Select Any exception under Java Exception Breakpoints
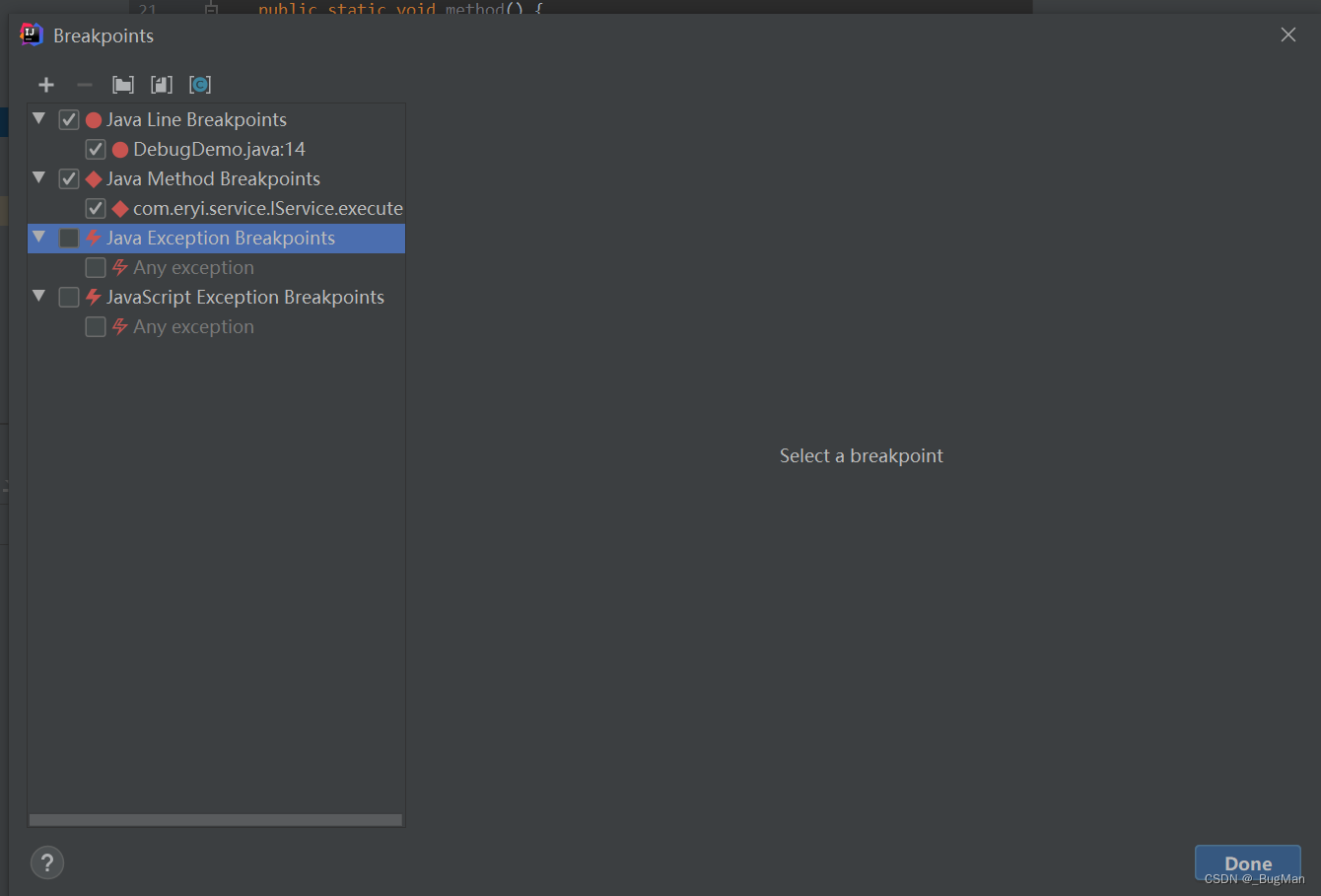 (193, 267)
